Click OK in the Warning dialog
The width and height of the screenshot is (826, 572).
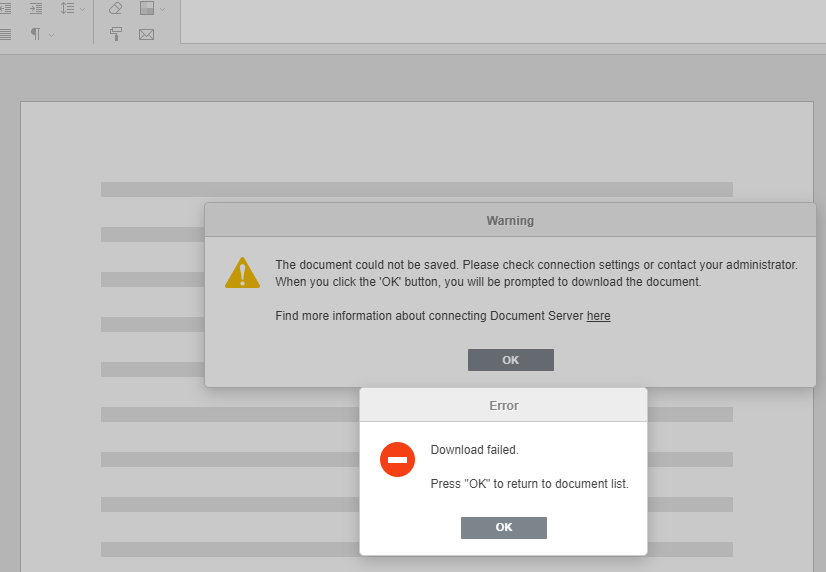pos(510,360)
